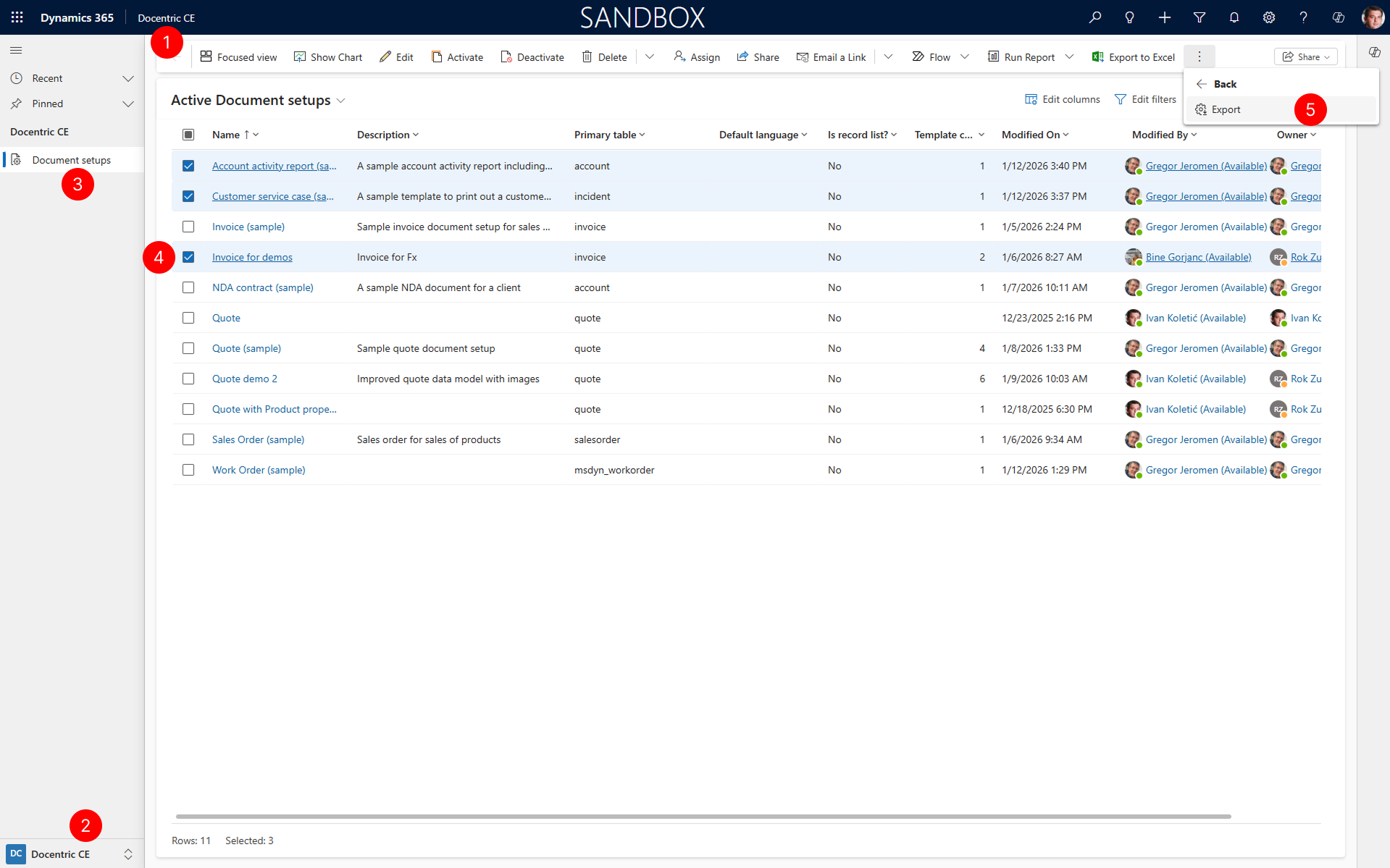The image size is (1390, 868).
Task: Click the plus quick create icon
Action: pos(1165,17)
